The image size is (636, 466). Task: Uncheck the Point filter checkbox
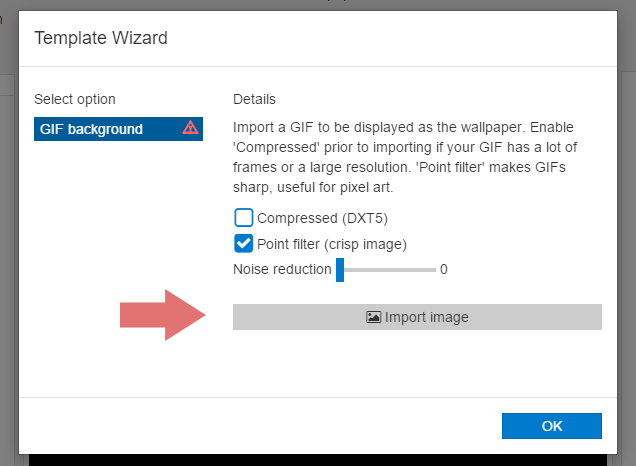pyautogui.click(x=243, y=244)
